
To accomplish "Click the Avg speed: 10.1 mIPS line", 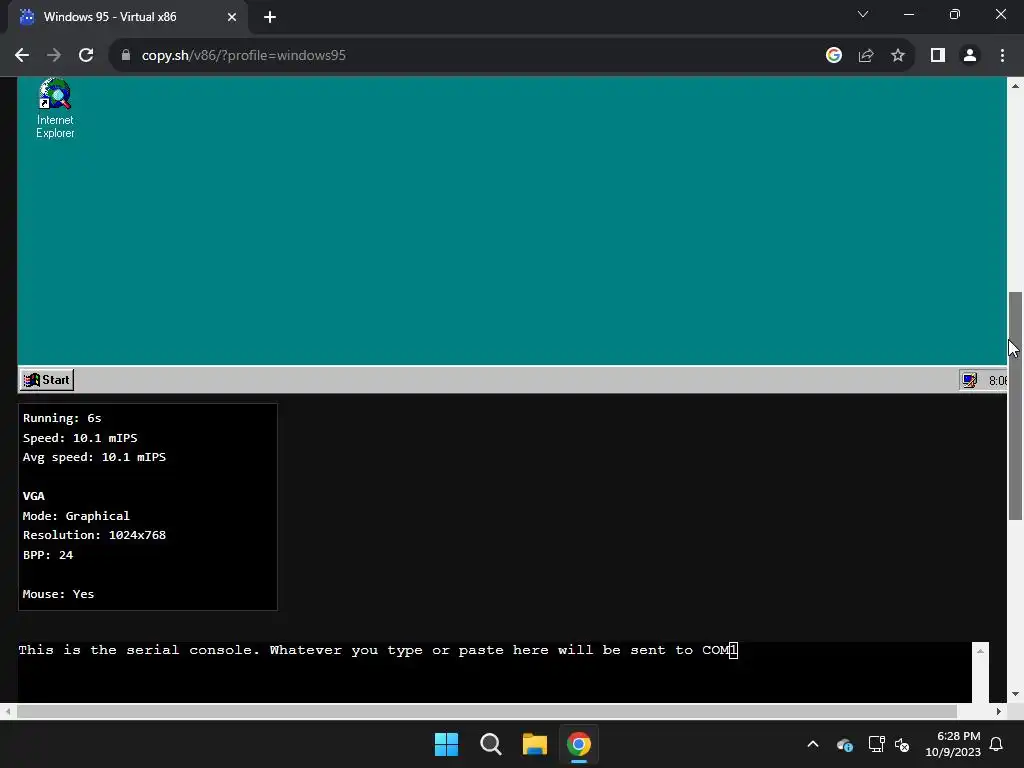I will point(94,457).
